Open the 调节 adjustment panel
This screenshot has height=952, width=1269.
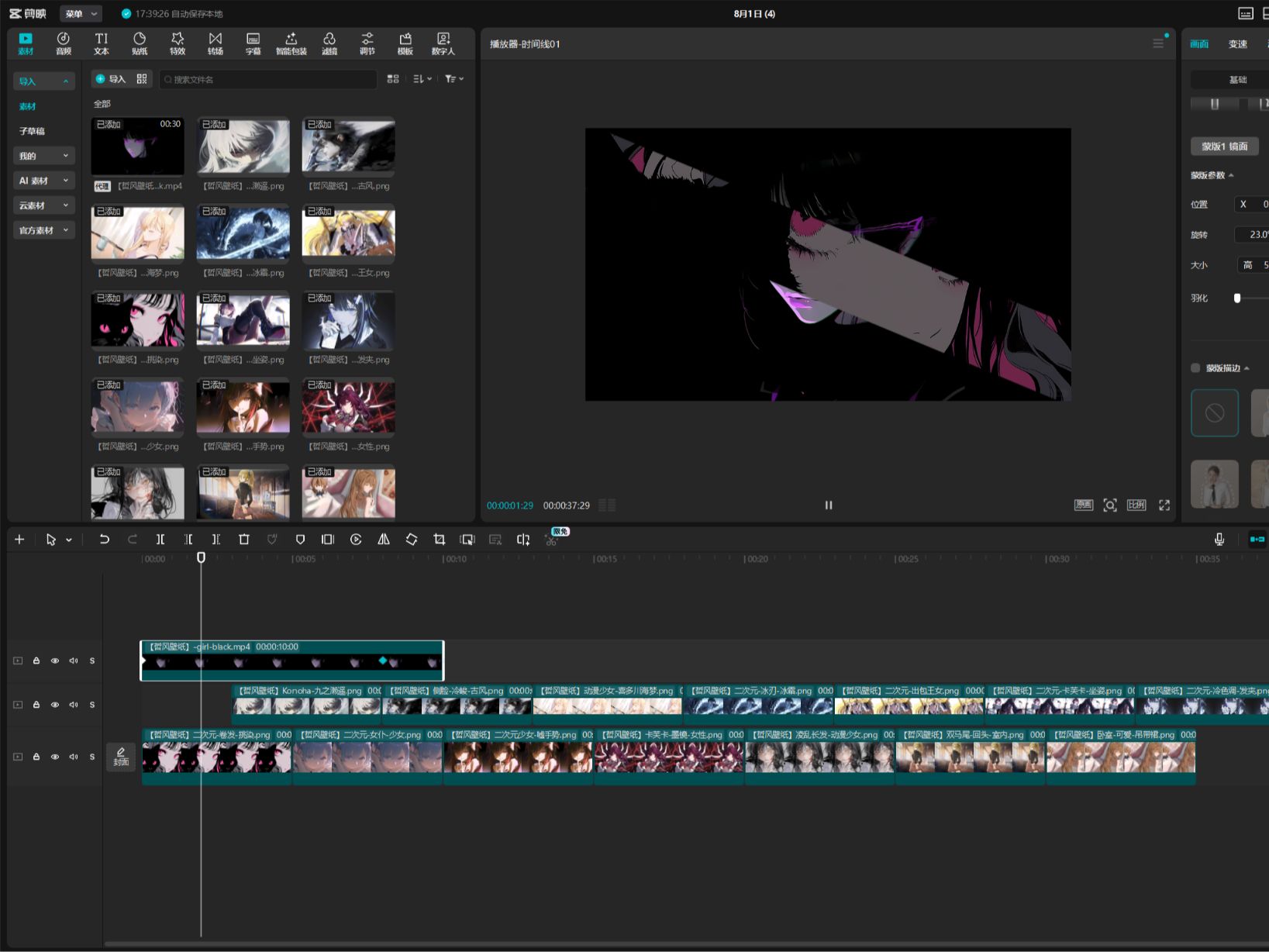click(367, 43)
